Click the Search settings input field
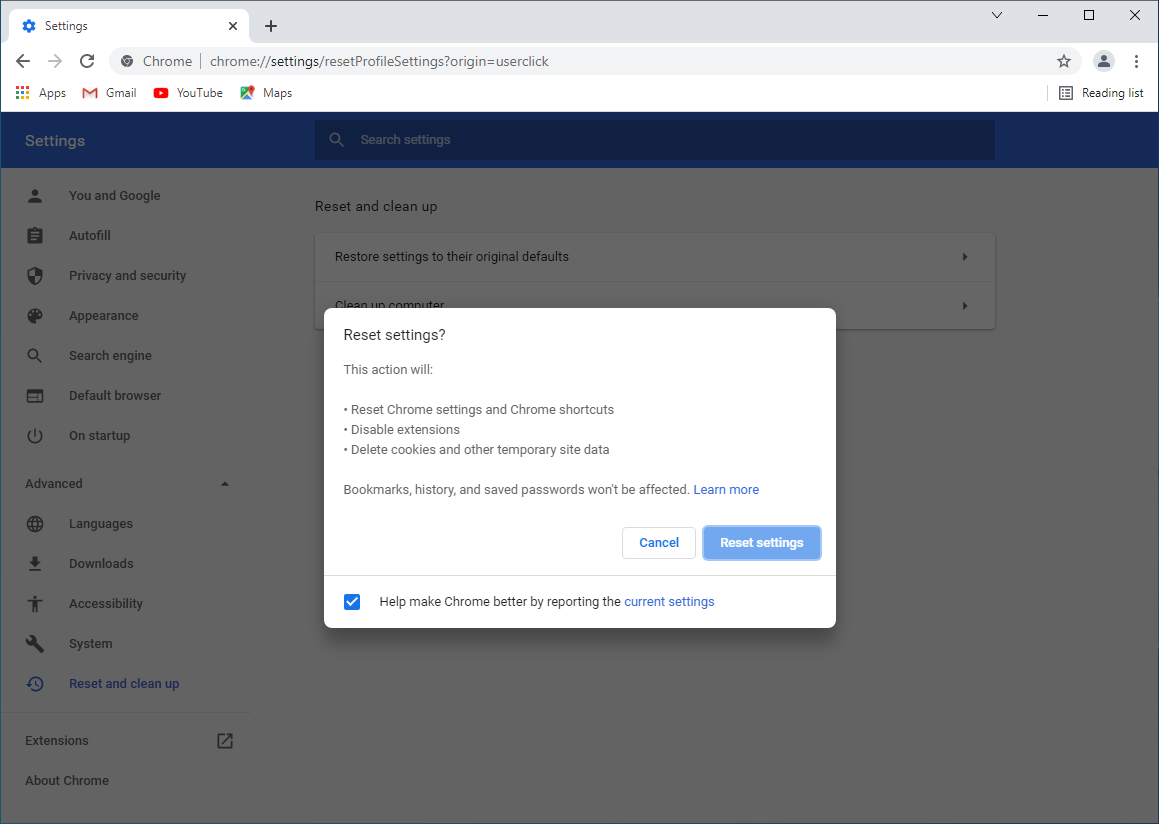This screenshot has height=824, width=1159. (655, 140)
